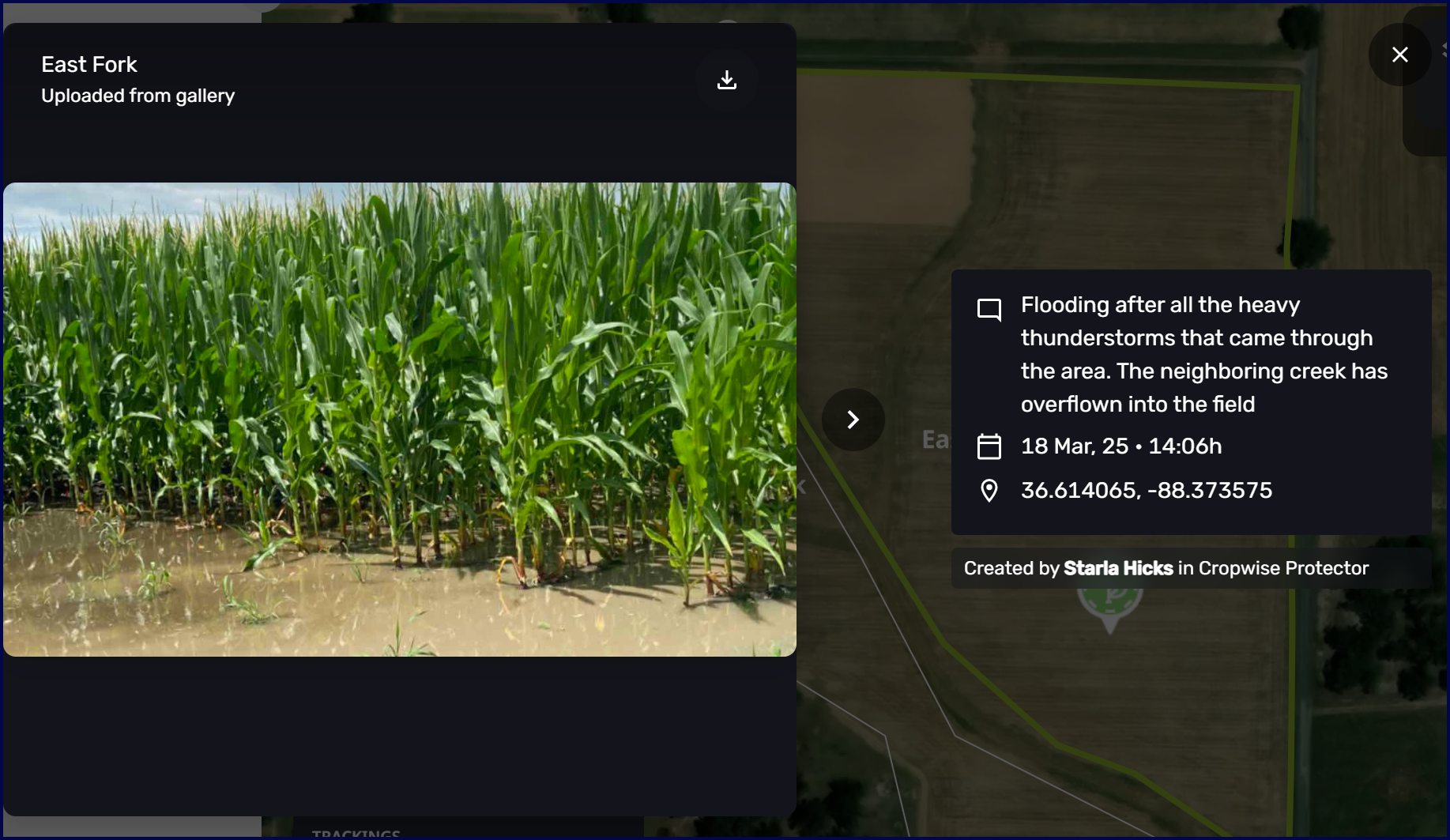
Task: Click the partially hidden panel at top right
Action: pyautogui.click(x=1427, y=81)
